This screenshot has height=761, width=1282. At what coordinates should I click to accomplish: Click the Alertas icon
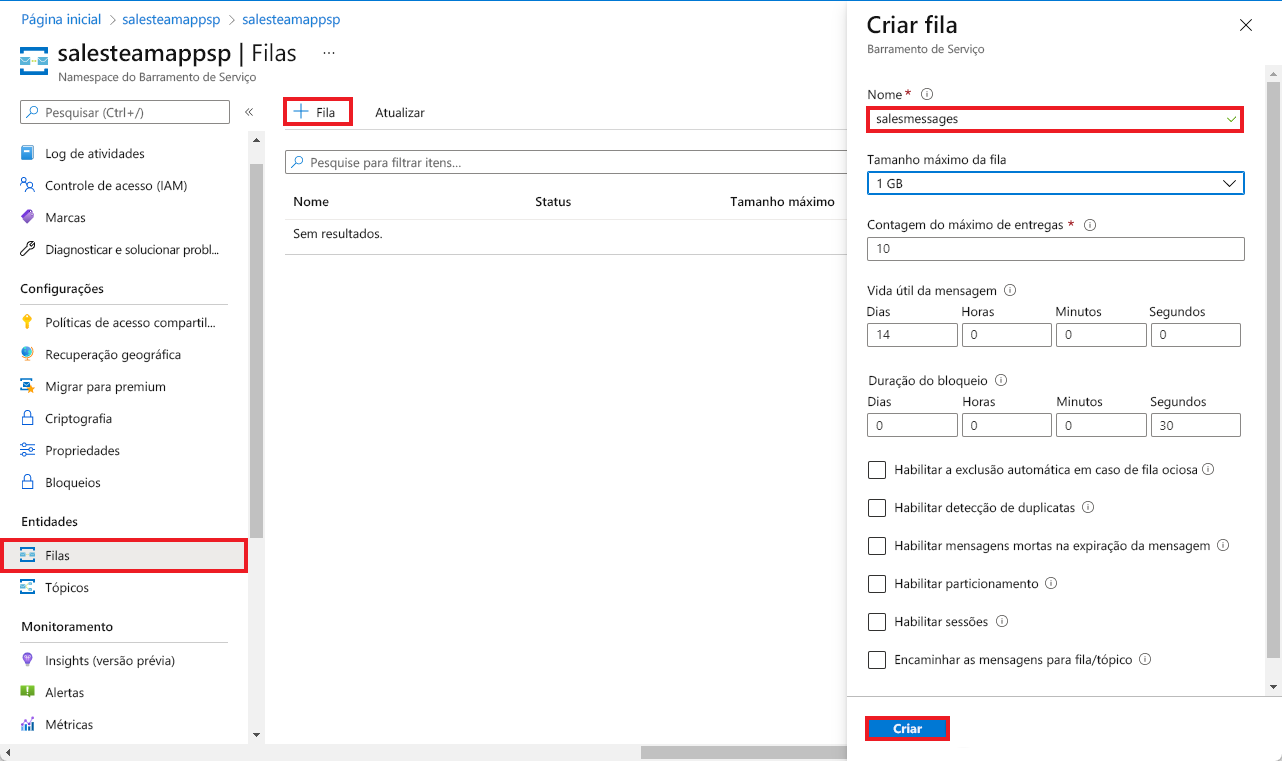pyautogui.click(x=28, y=692)
